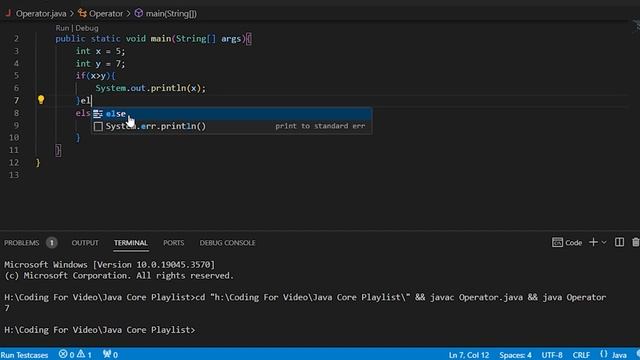Create a new terminal with the plus icon

pyautogui.click(x=593, y=242)
